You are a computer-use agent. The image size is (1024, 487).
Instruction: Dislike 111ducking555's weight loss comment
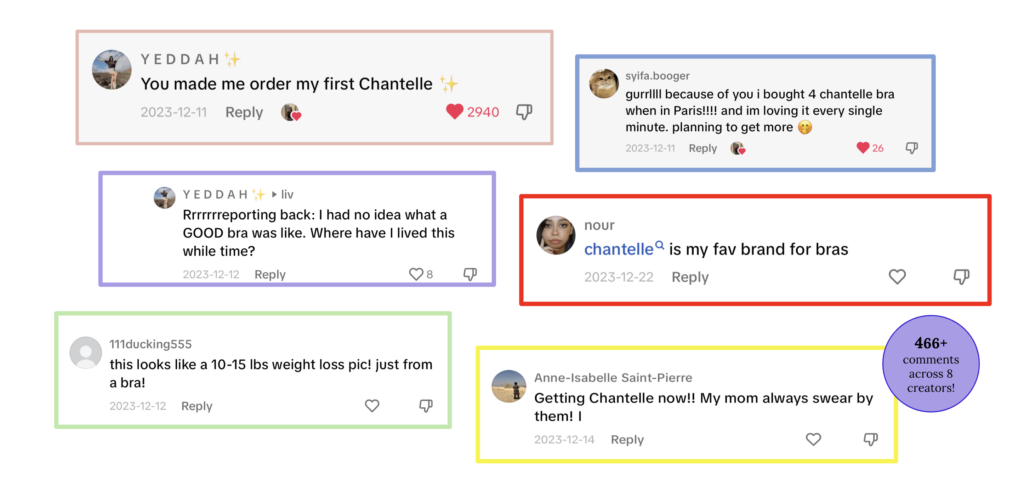(x=426, y=406)
